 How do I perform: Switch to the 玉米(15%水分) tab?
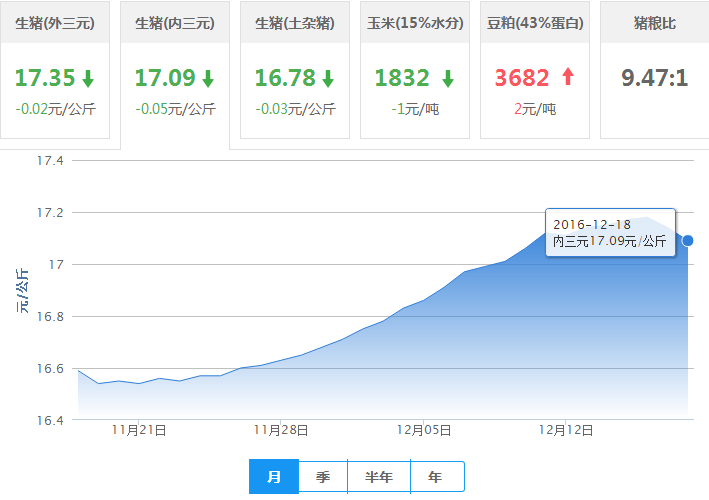pos(415,22)
